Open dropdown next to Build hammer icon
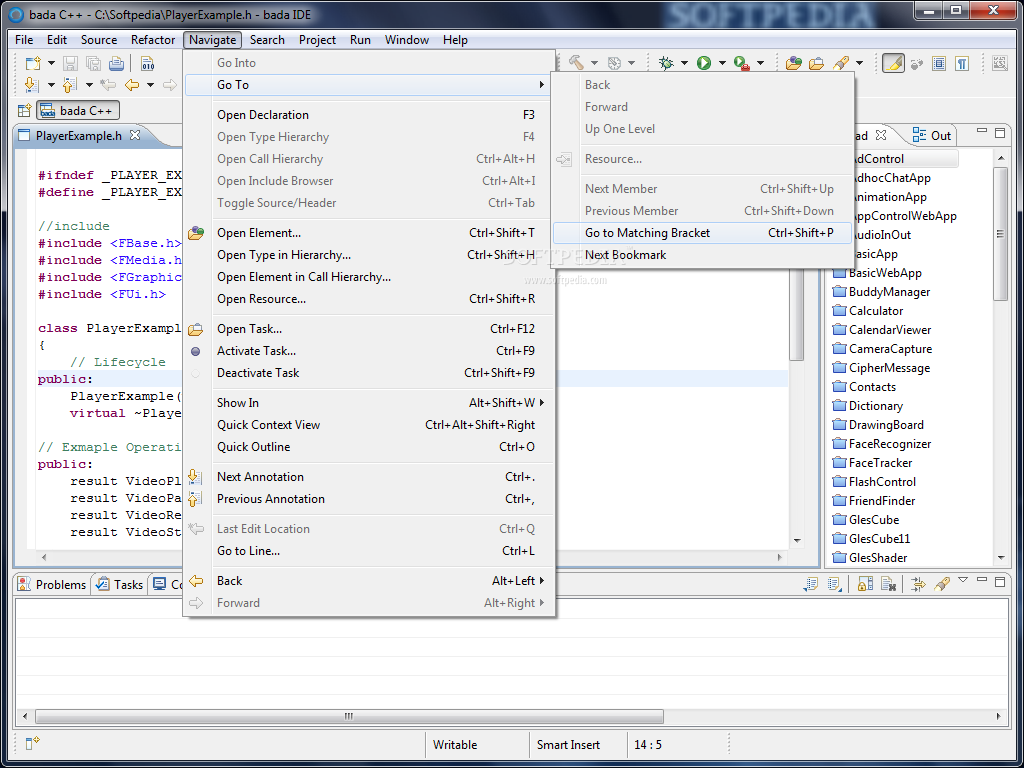 pos(594,63)
